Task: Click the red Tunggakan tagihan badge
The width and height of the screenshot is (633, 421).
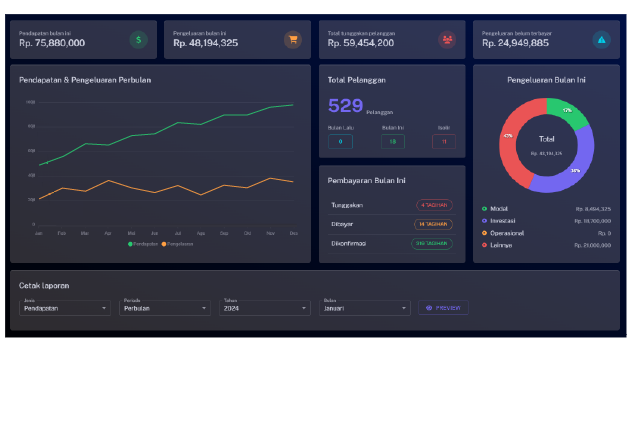Action: pos(434,205)
